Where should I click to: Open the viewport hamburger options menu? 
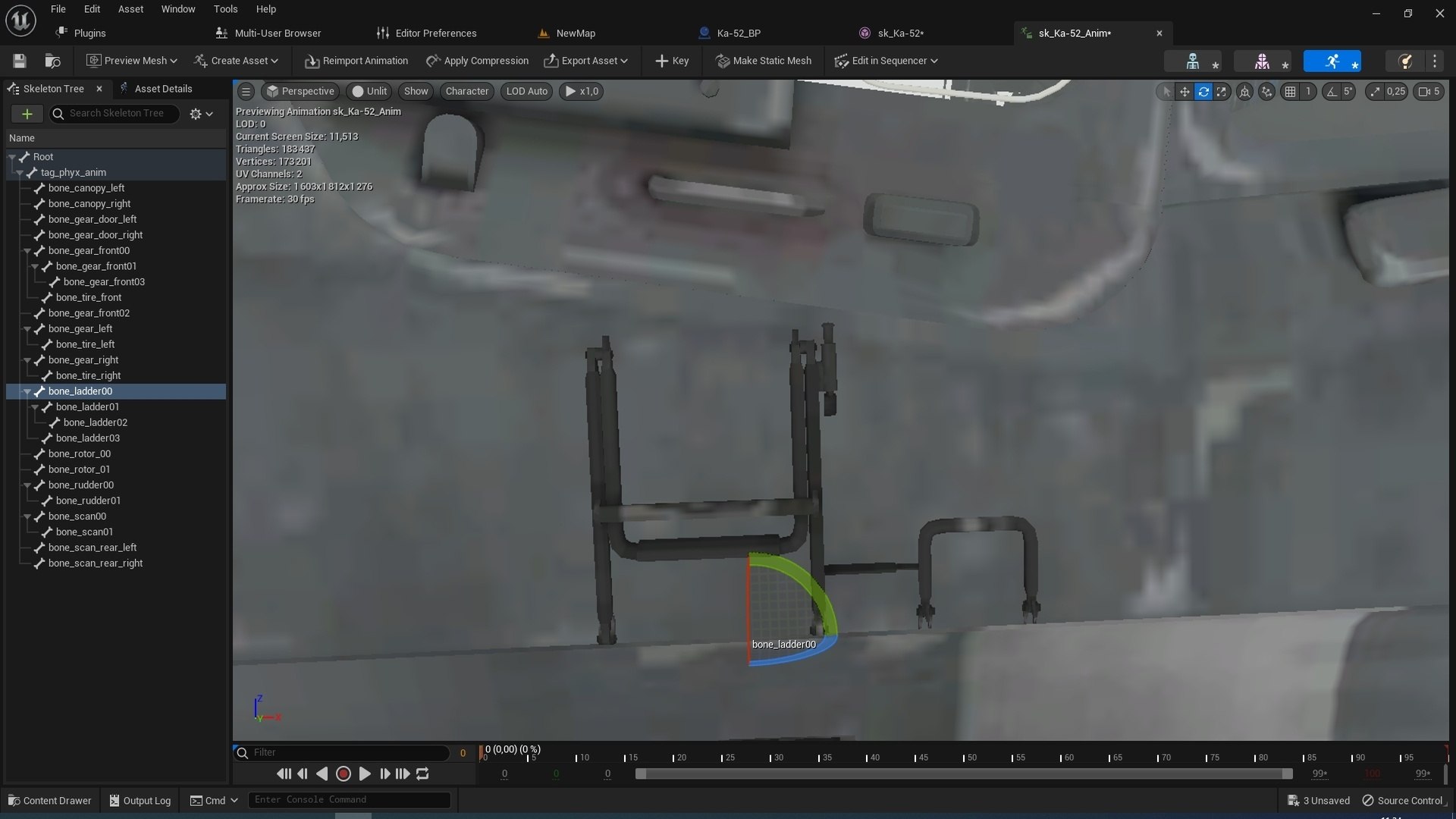(x=246, y=92)
